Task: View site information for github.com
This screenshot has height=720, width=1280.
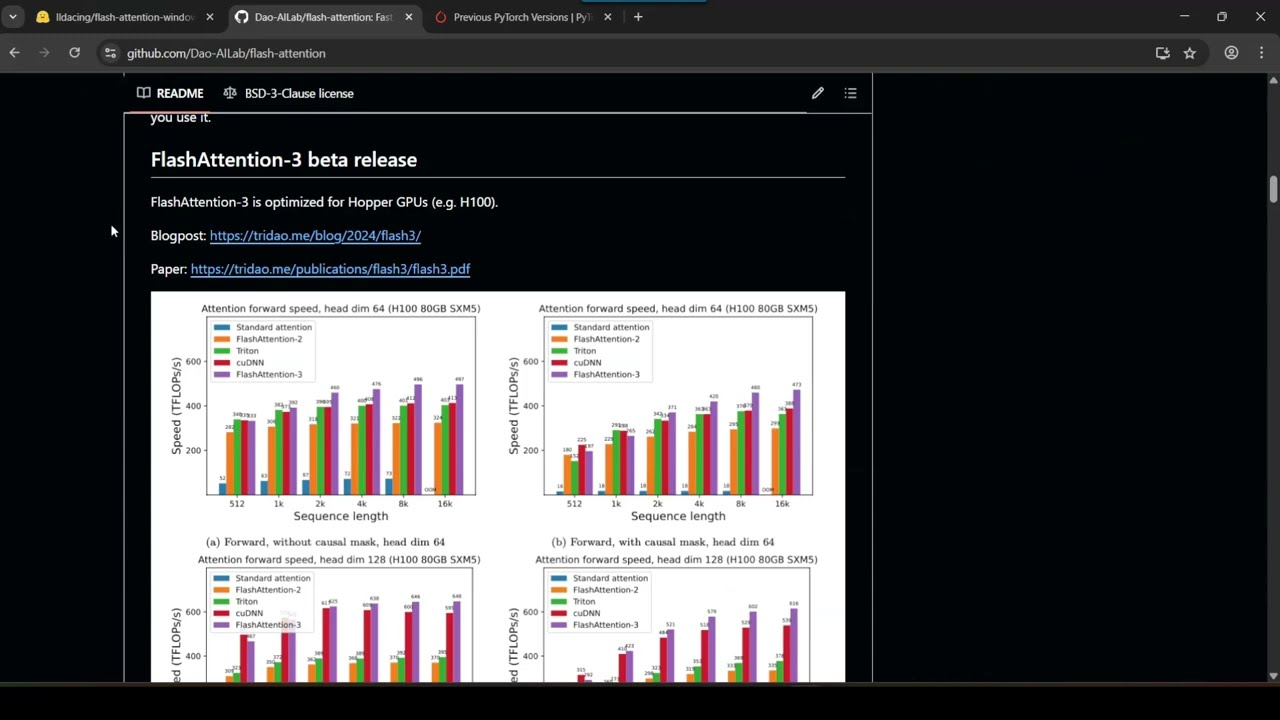Action: click(x=110, y=53)
